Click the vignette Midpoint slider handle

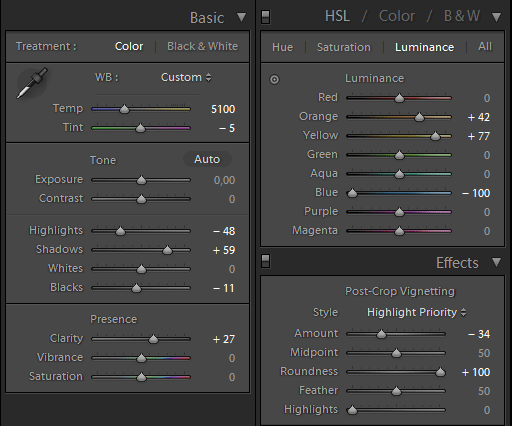[x=396, y=353]
